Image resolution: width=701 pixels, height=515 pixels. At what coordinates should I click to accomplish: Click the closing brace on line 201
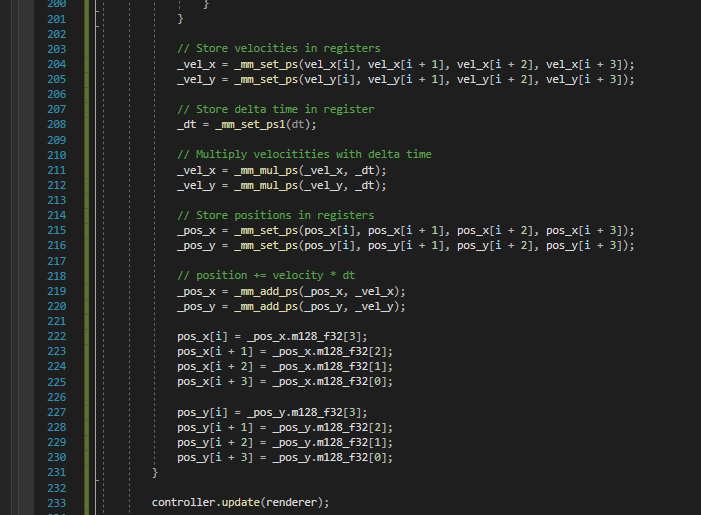(181, 19)
